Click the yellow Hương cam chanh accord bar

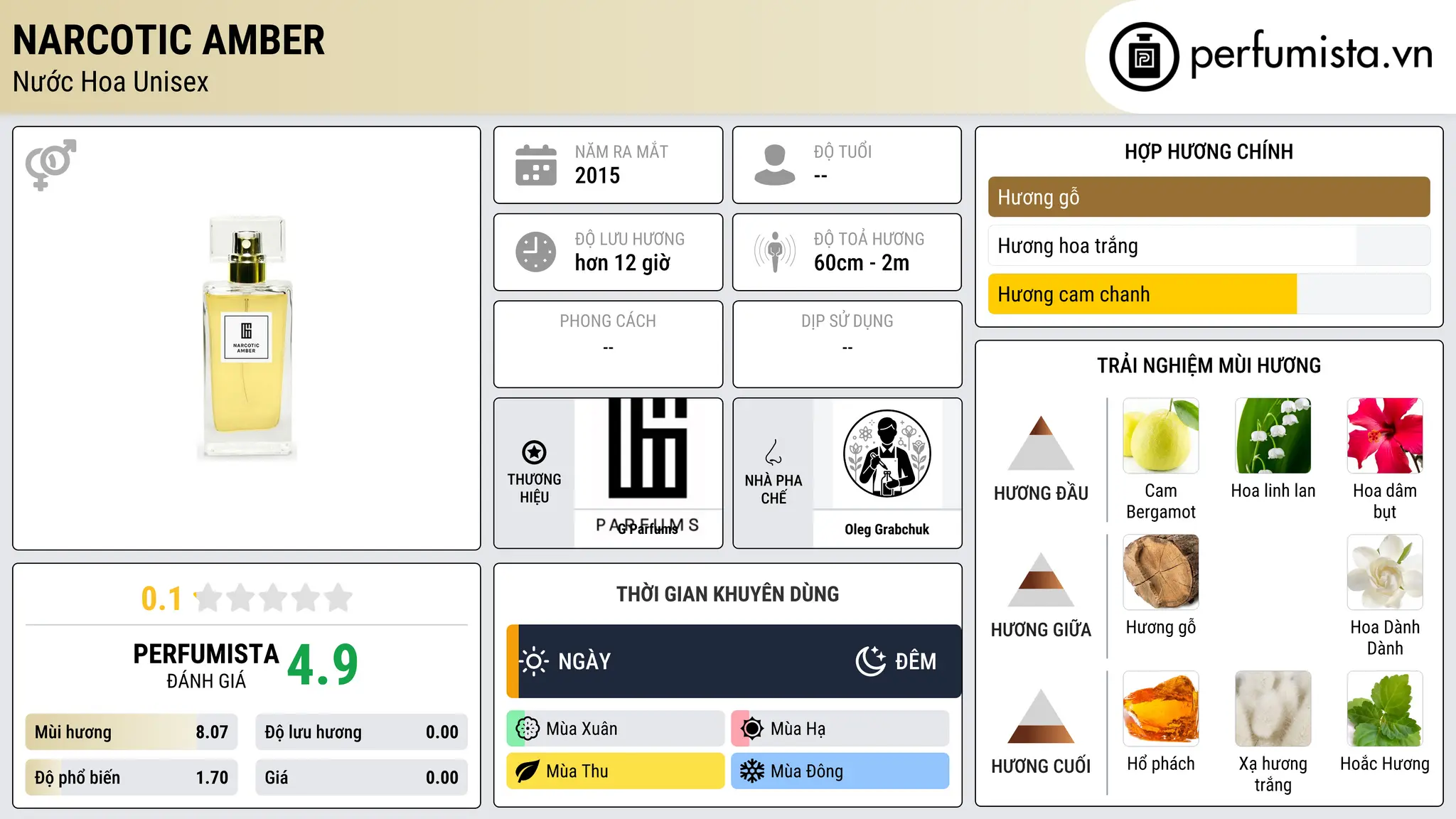[1209, 294]
